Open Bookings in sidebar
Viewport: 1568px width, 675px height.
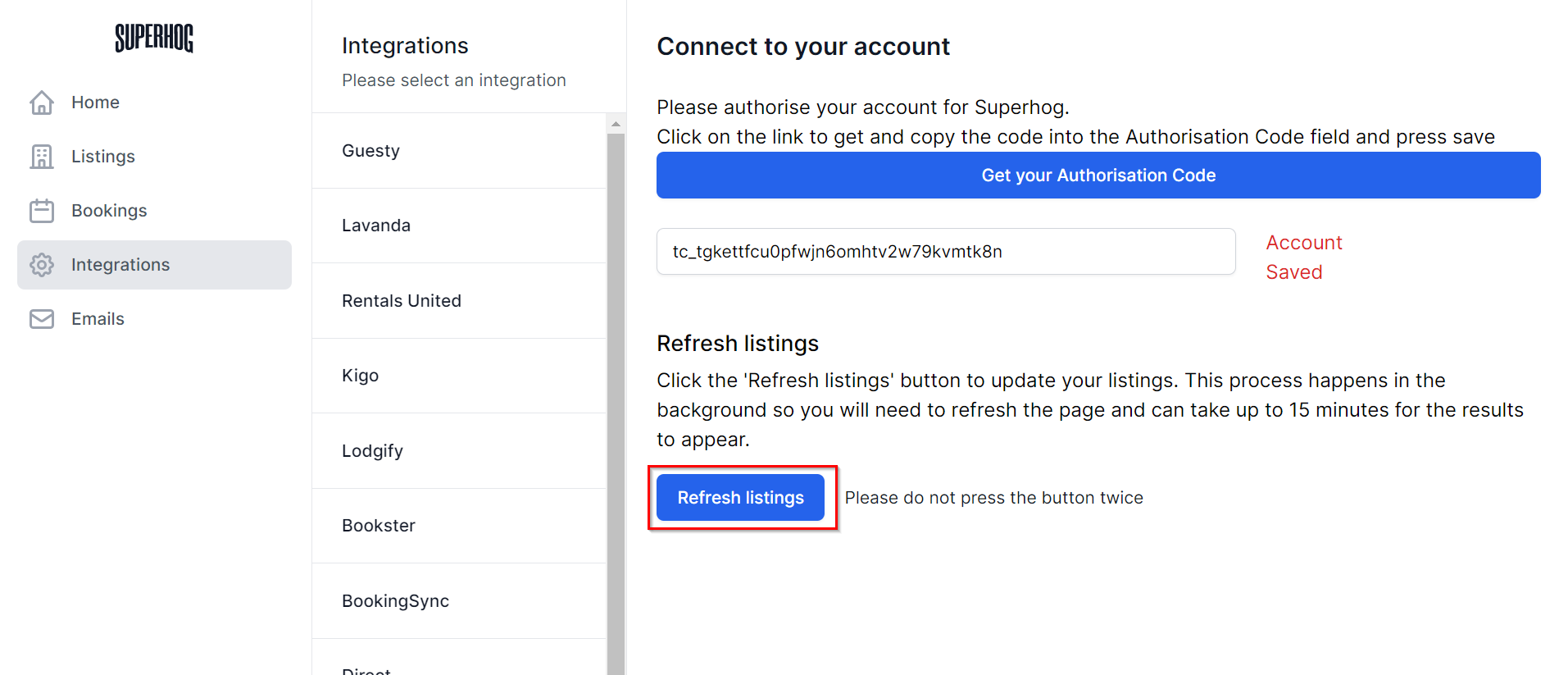pyautogui.click(x=154, y=211)
